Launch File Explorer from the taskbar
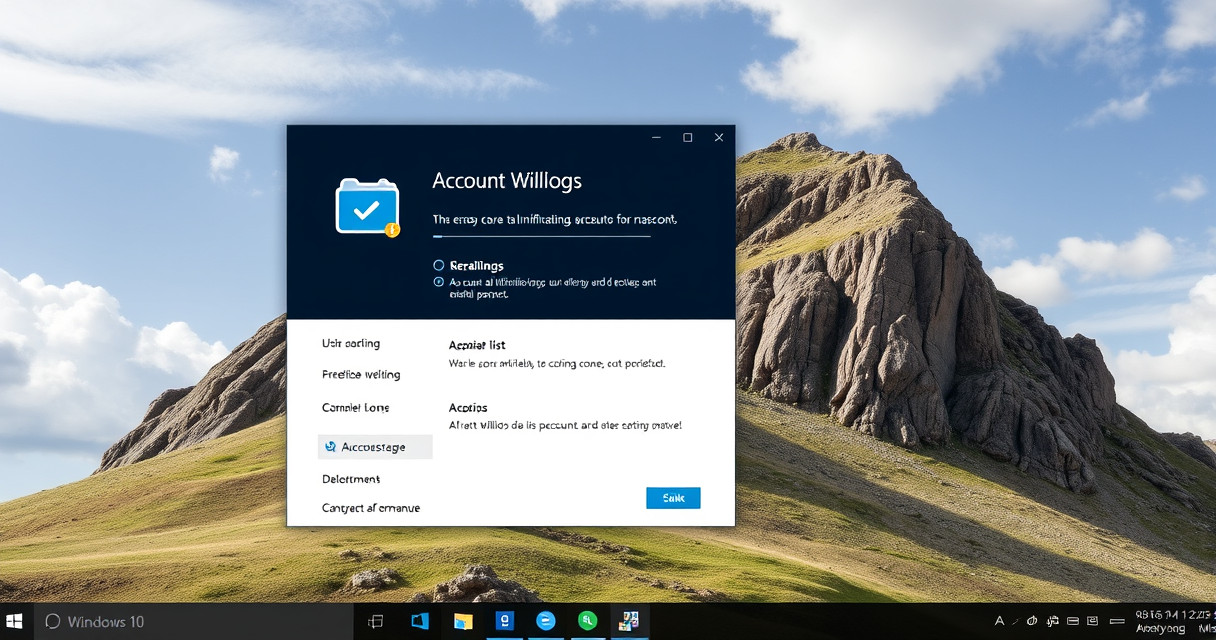Screen dimensions: 1216x640 463,621
